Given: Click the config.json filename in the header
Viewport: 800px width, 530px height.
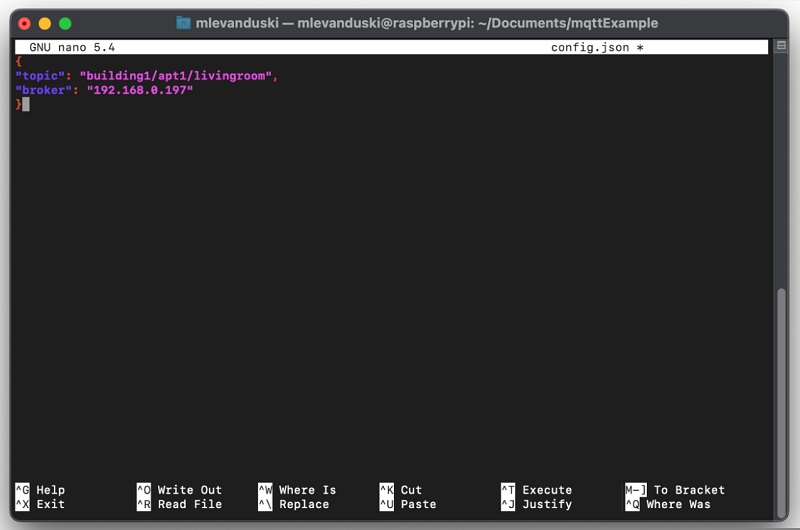Looking at the screenshot, I should pos(589,47).
